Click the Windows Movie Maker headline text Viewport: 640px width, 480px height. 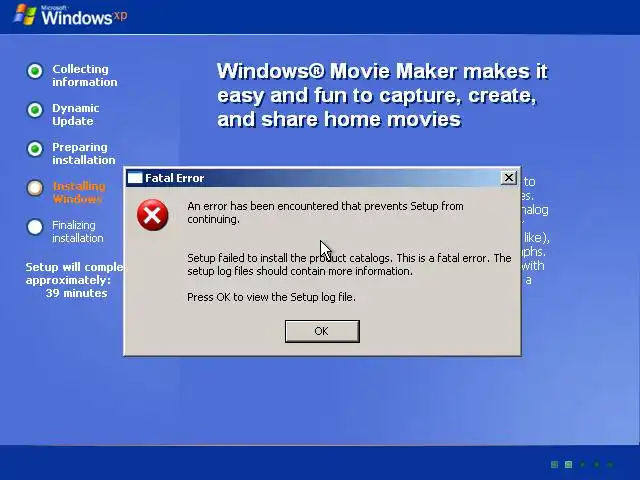click(382, 95)
